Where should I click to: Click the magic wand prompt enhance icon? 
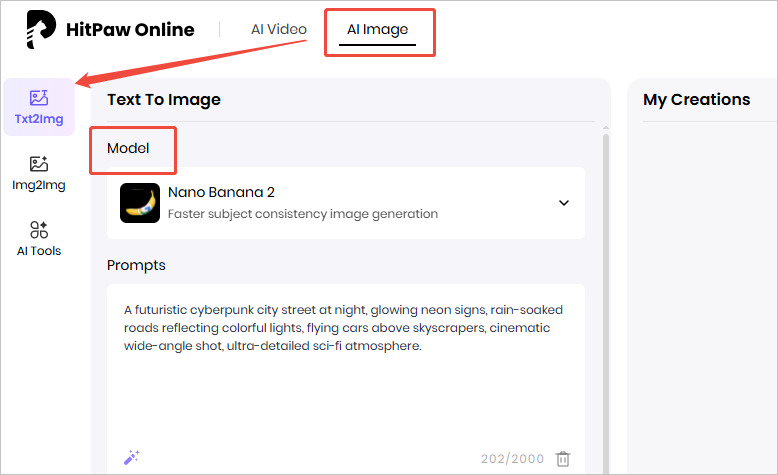(131, 458)
